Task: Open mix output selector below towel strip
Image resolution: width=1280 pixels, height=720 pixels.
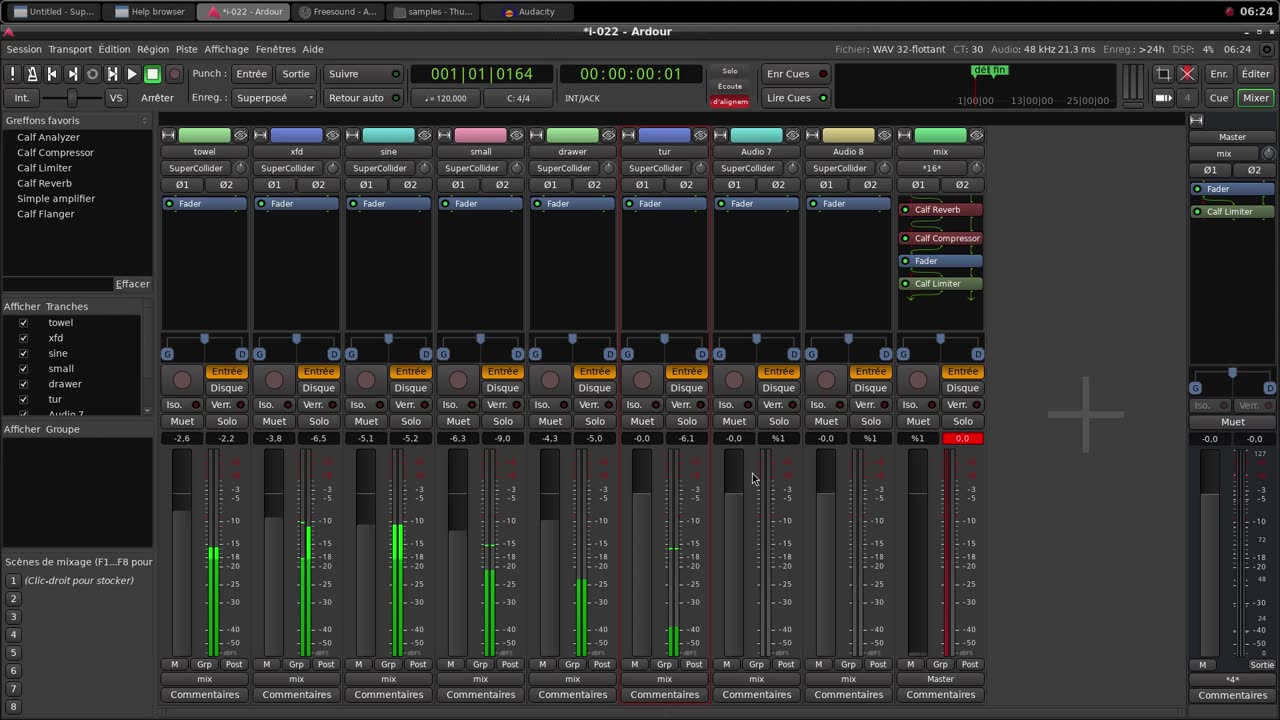Action: pyautogui.click(x=204, y=679)
